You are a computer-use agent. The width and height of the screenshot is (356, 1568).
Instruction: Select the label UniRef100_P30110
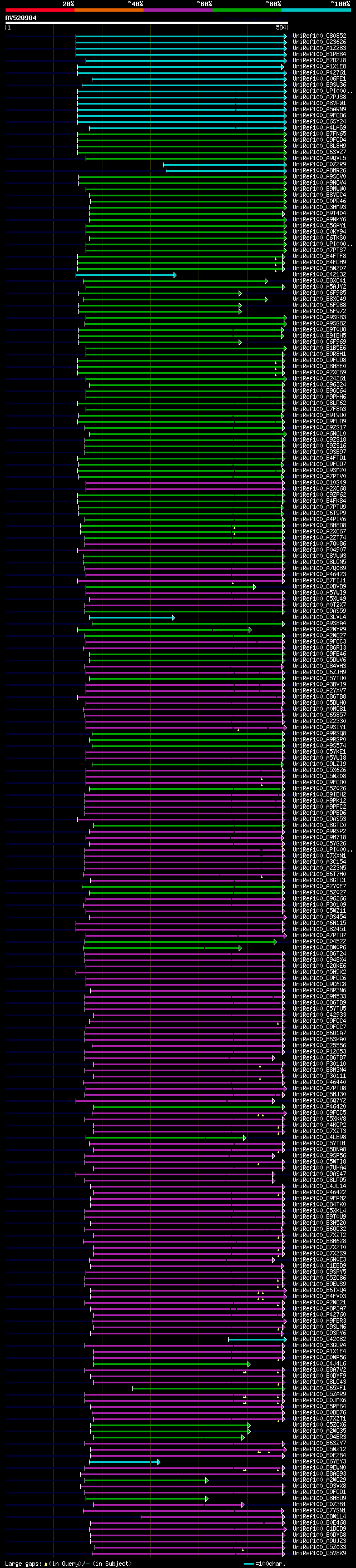click(x=319, y=1064)
